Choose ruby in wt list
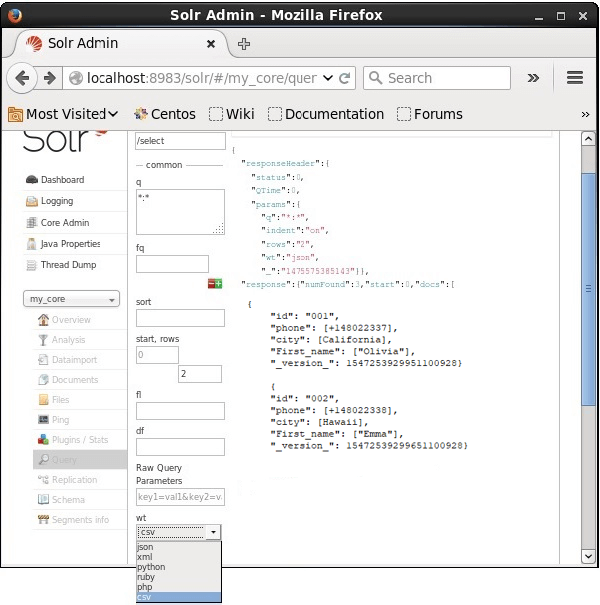 (179, 577)
